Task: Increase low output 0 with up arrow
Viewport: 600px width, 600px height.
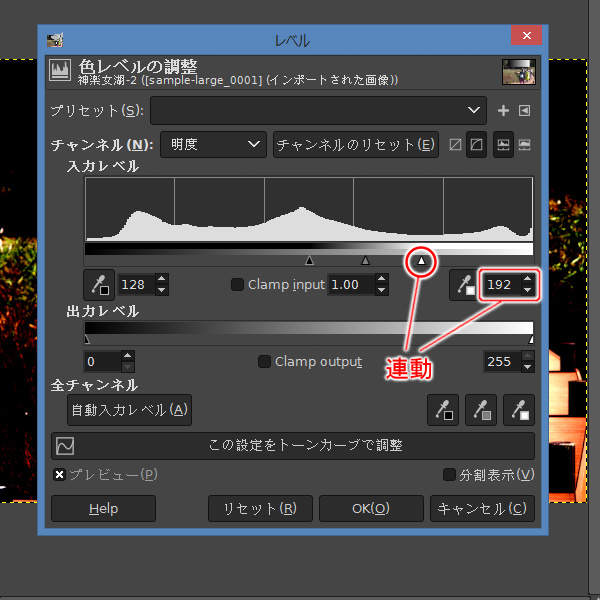Action: 128,356
